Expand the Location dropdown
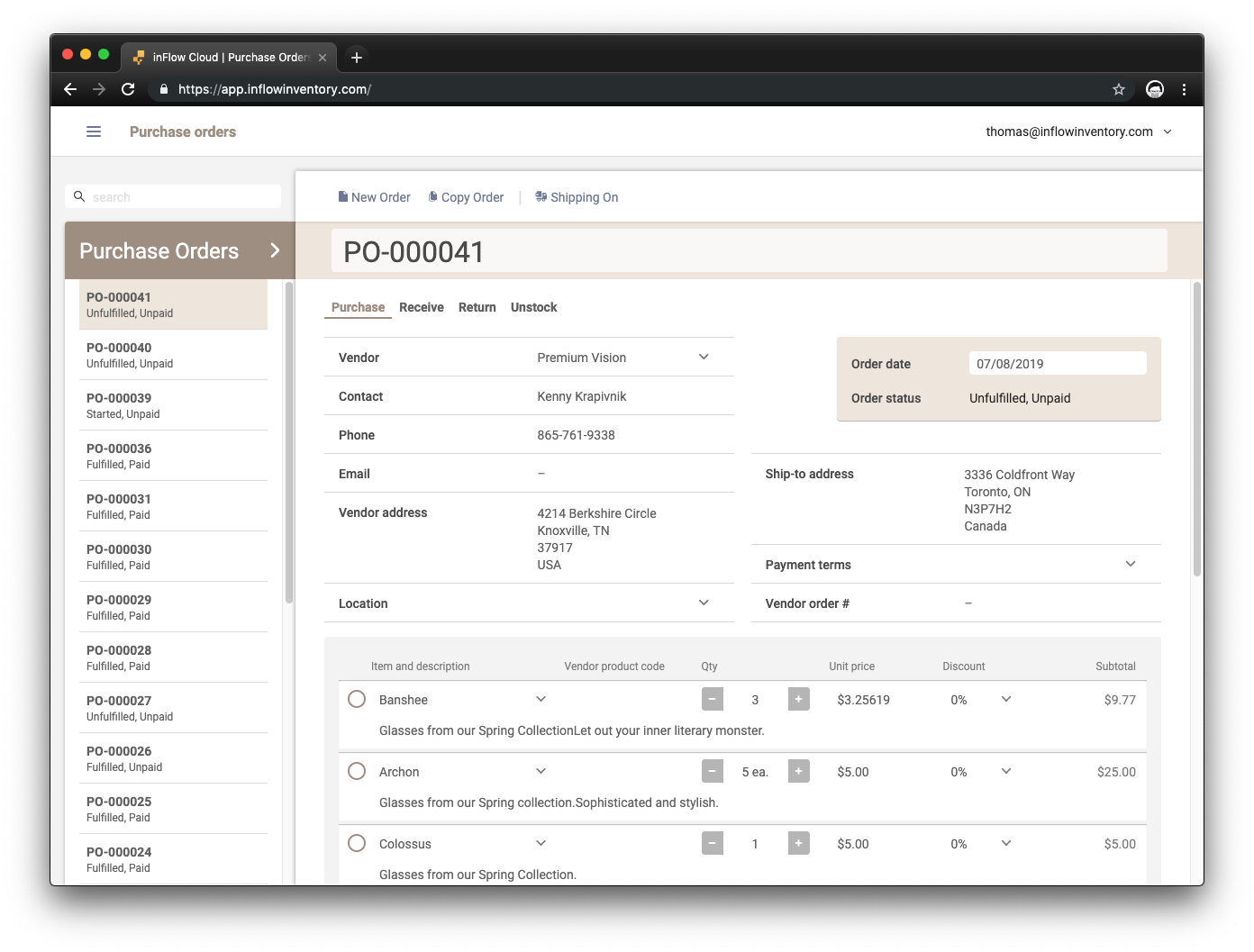This screenshot has height=952, width=1254. 704,603
